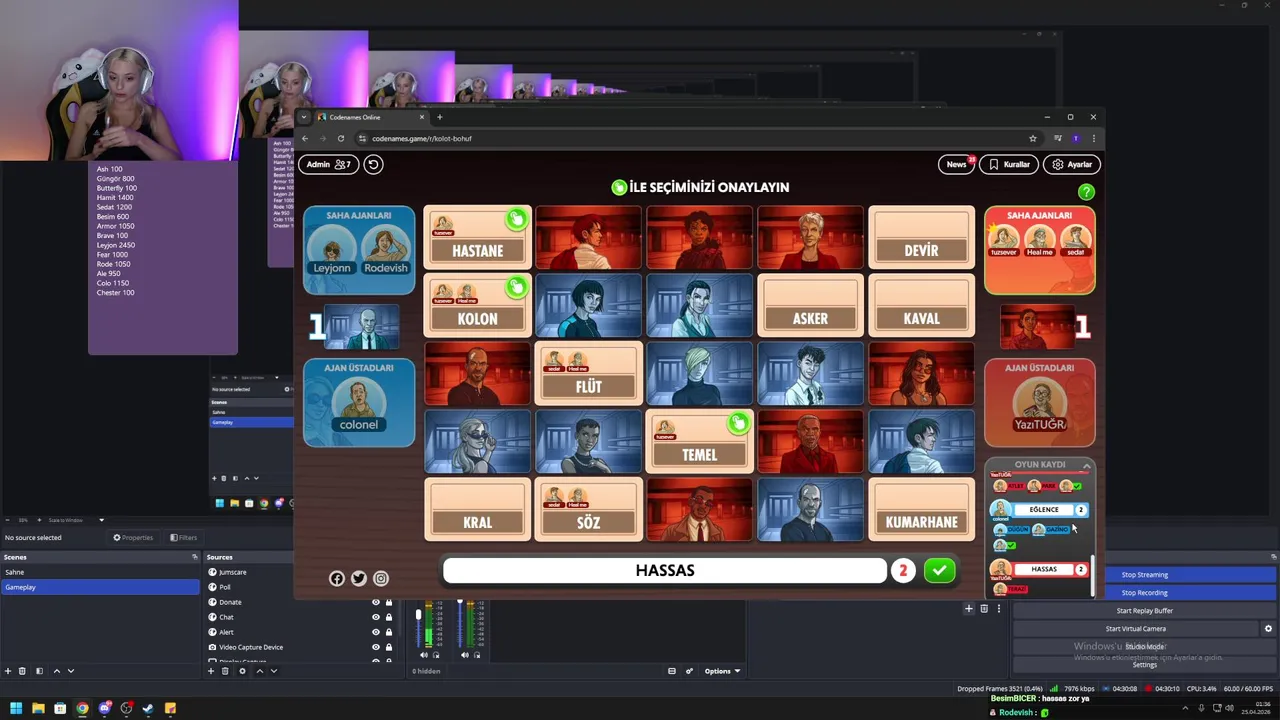Open the Instagram link in Codenames footer
This screenshot has width=1280, height=720.
(x=381, y=578)
